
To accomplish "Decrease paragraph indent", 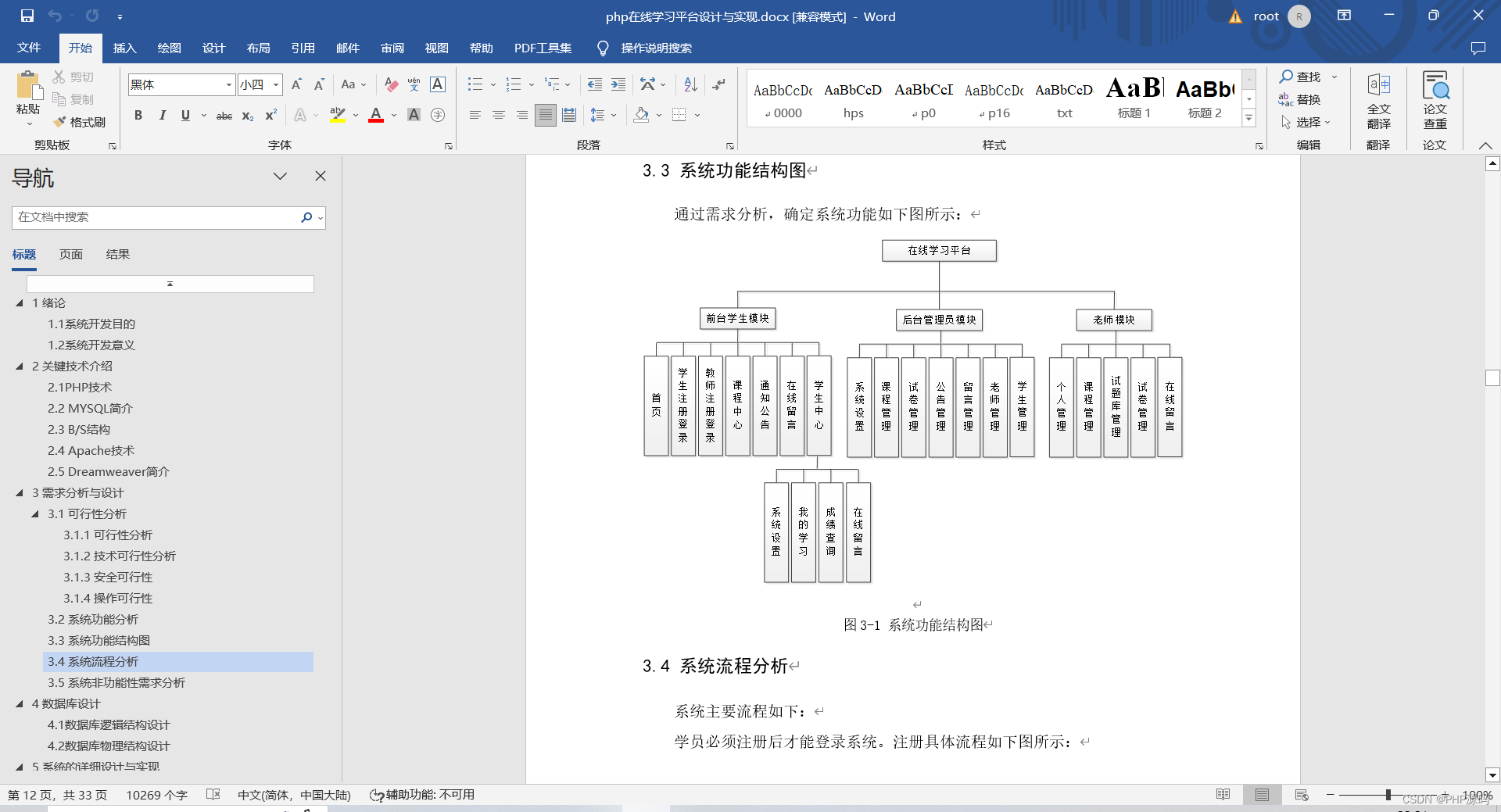I will [x=595, y=84].
